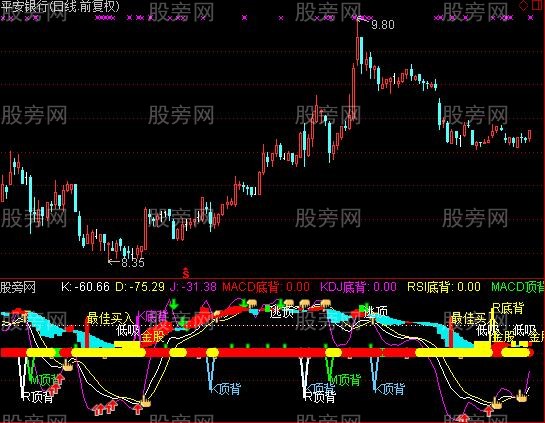Click the 9.80 high price label
Image resolution: width=545 pixels, height=423 pixels.
[x=383, y=24]
